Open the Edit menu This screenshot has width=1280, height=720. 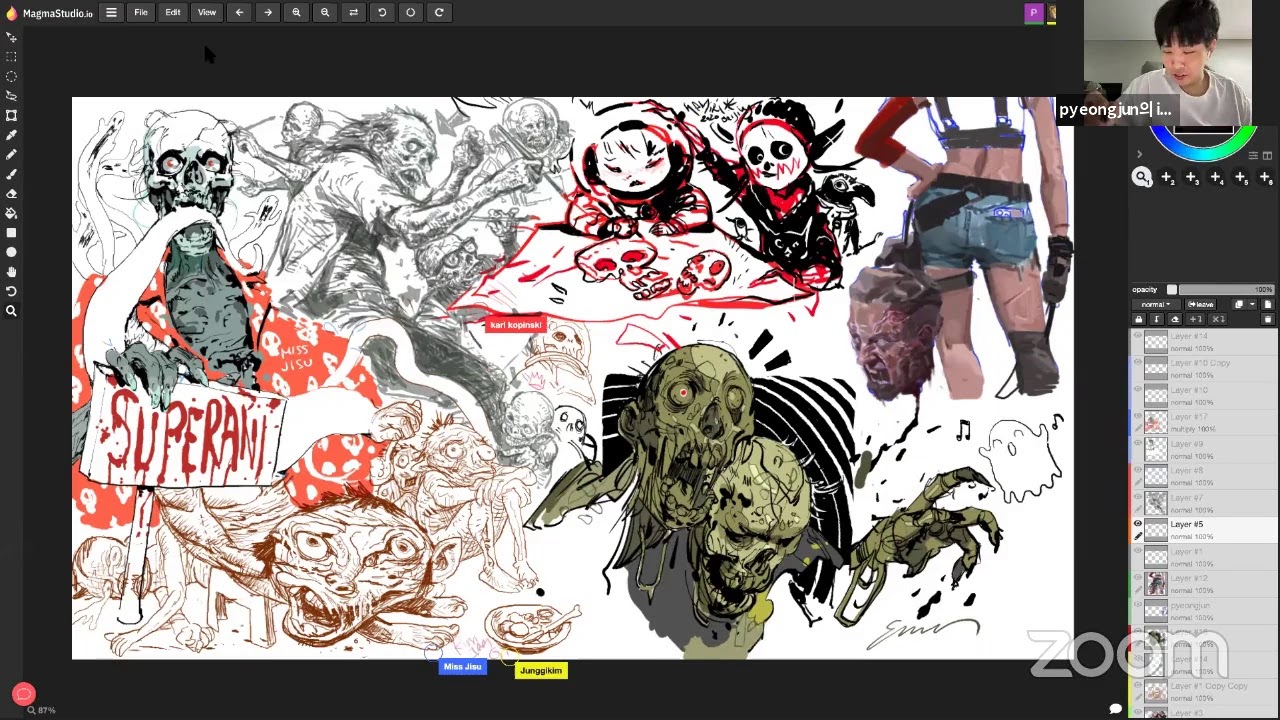(x=173, y=12)
